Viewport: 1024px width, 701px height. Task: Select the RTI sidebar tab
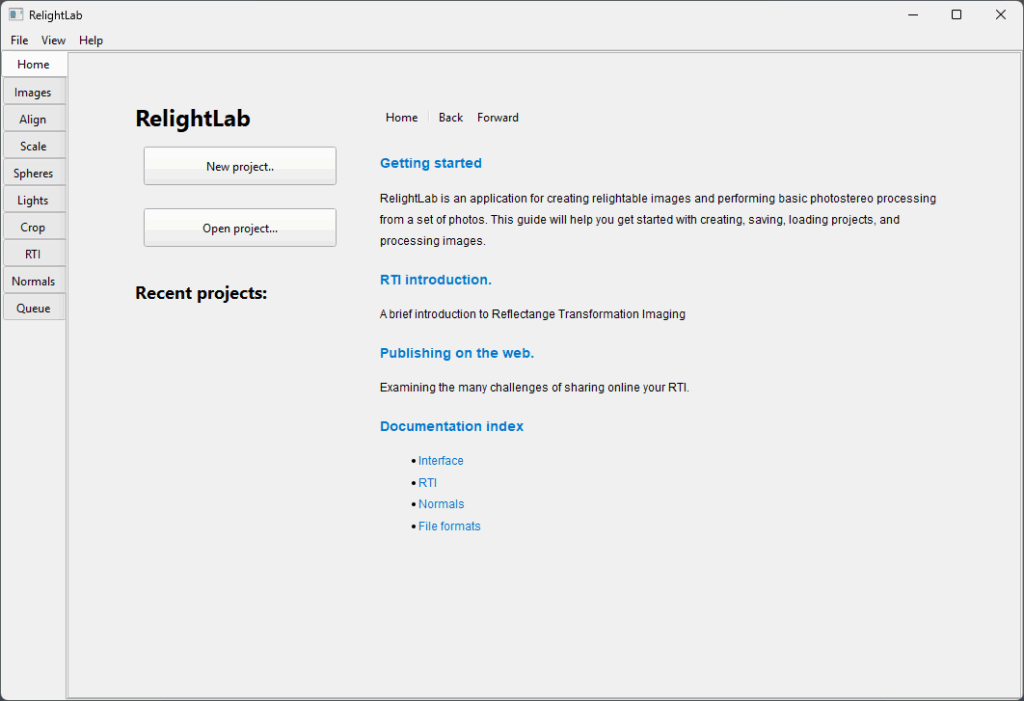click(x=33, y=254)
